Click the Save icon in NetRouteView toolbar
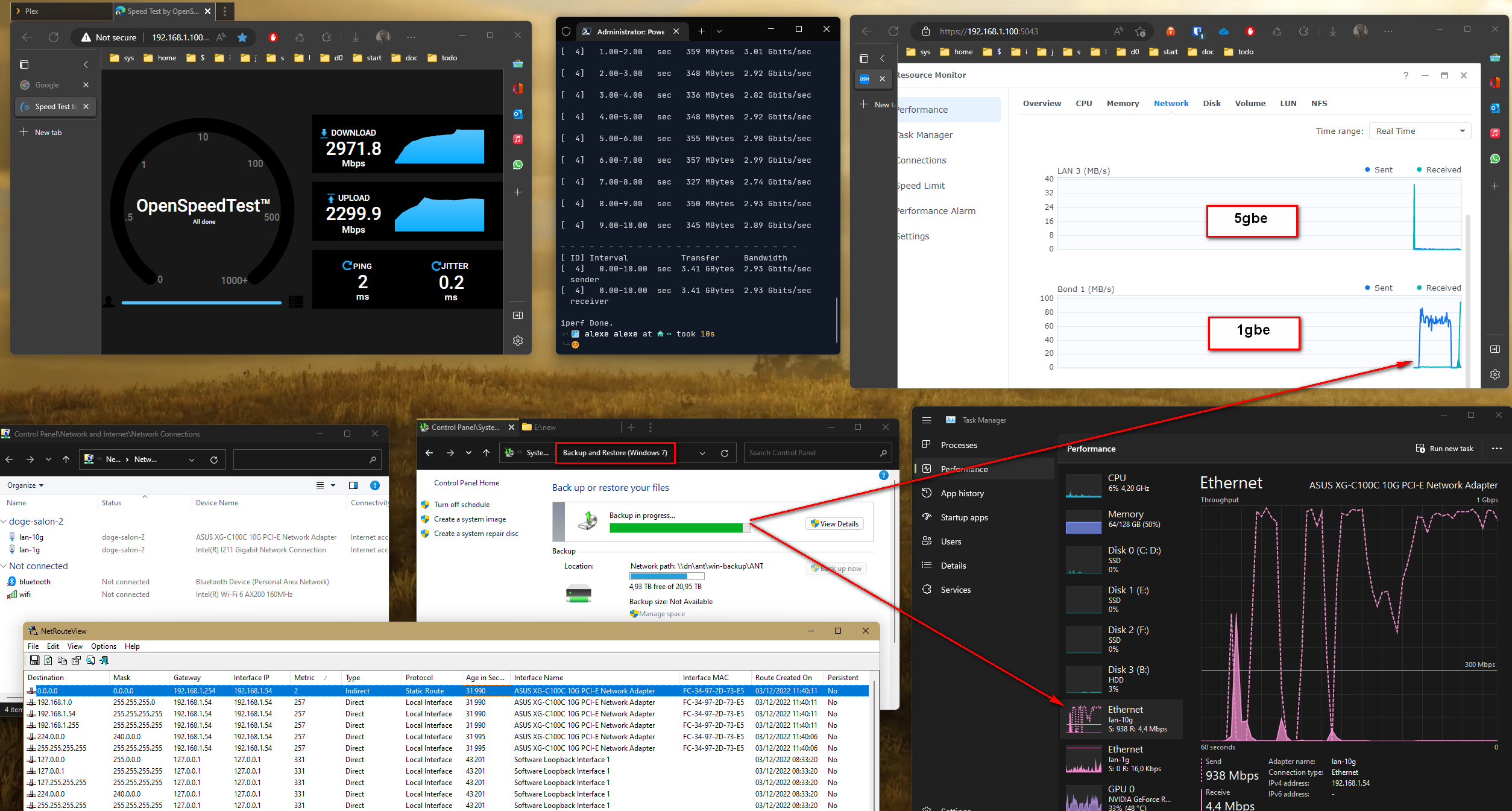 [34, 660]
